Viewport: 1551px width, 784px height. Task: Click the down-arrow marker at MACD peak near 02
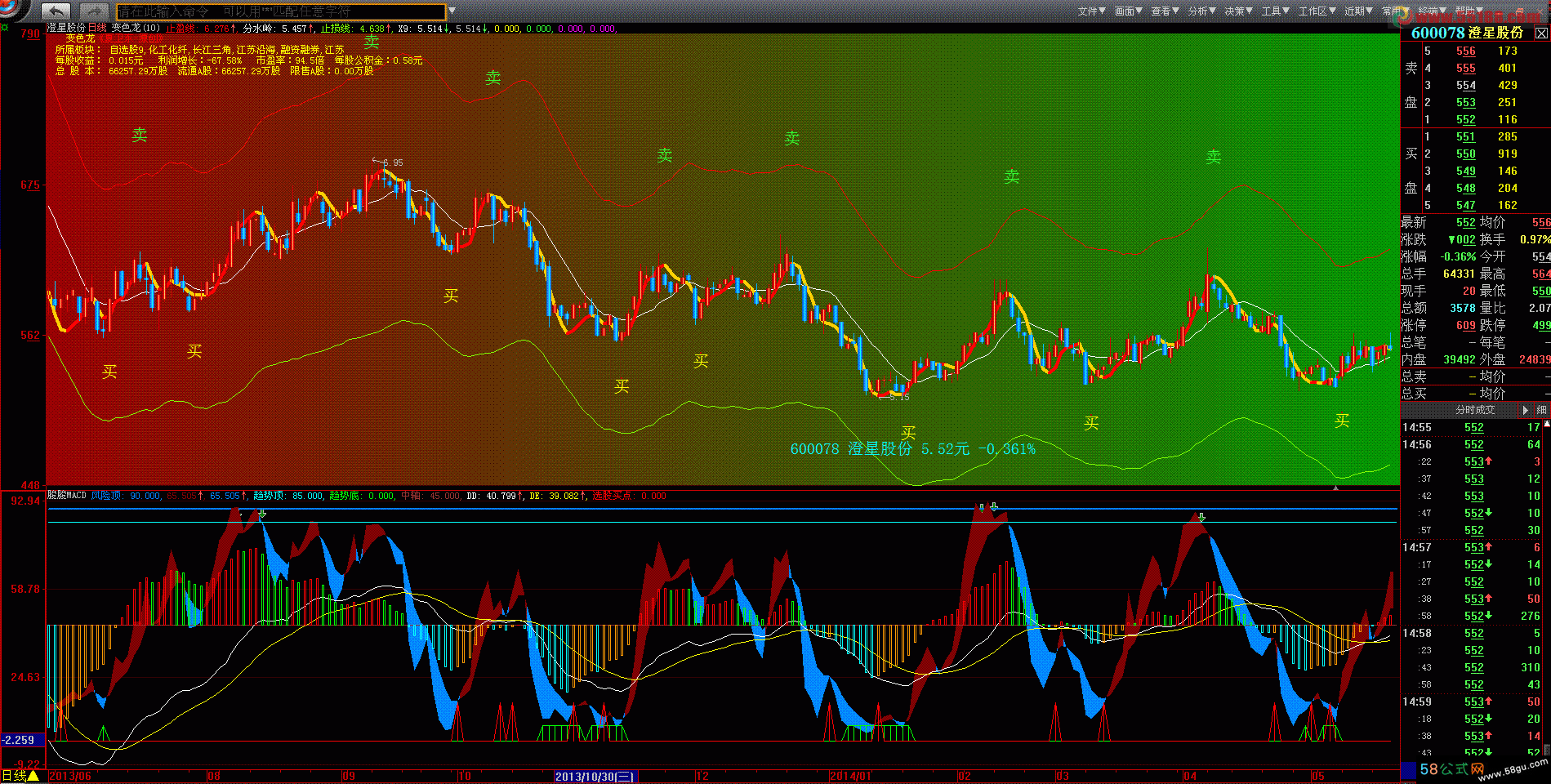click(x=993, y=507)
